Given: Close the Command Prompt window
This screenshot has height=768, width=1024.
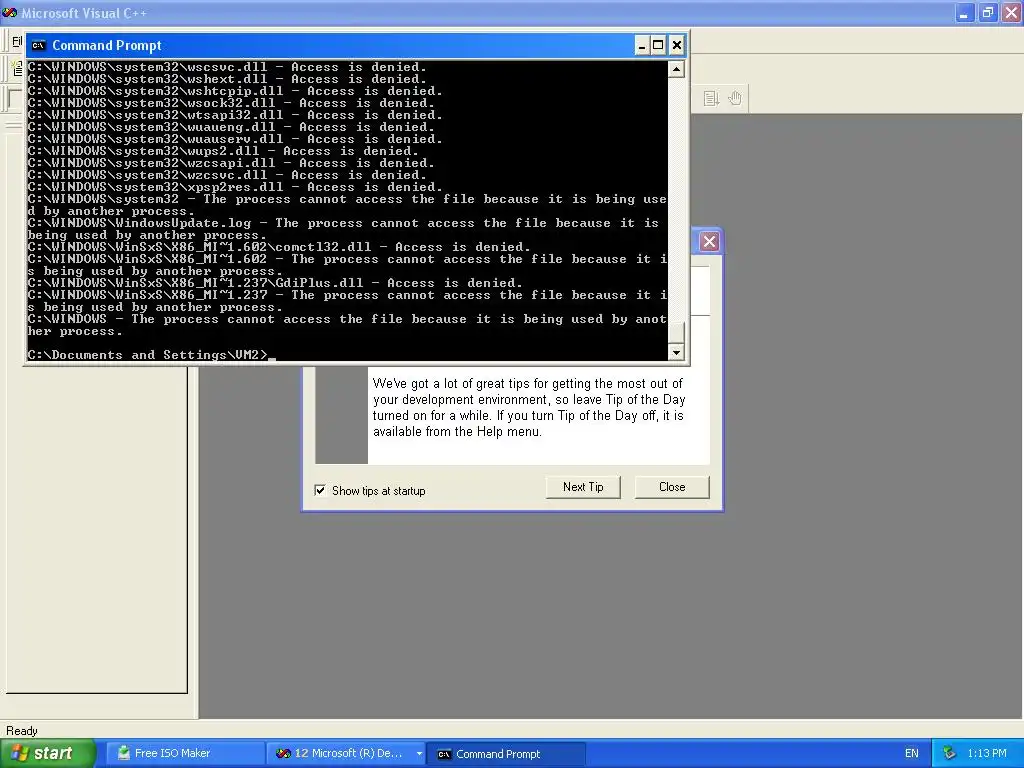Looking at the screenshot, I should click(677, 45).
